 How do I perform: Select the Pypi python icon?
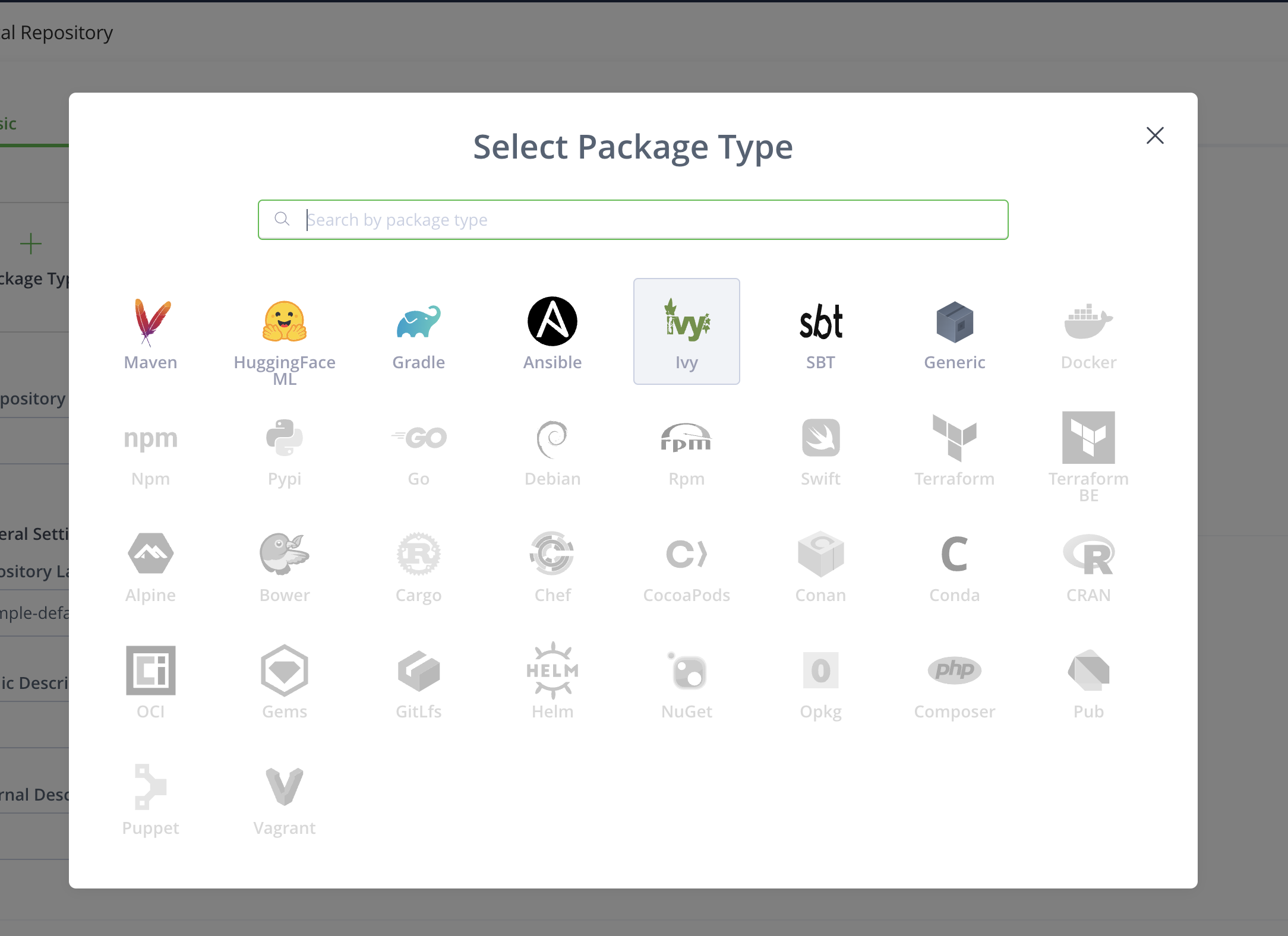click(285, 438)
